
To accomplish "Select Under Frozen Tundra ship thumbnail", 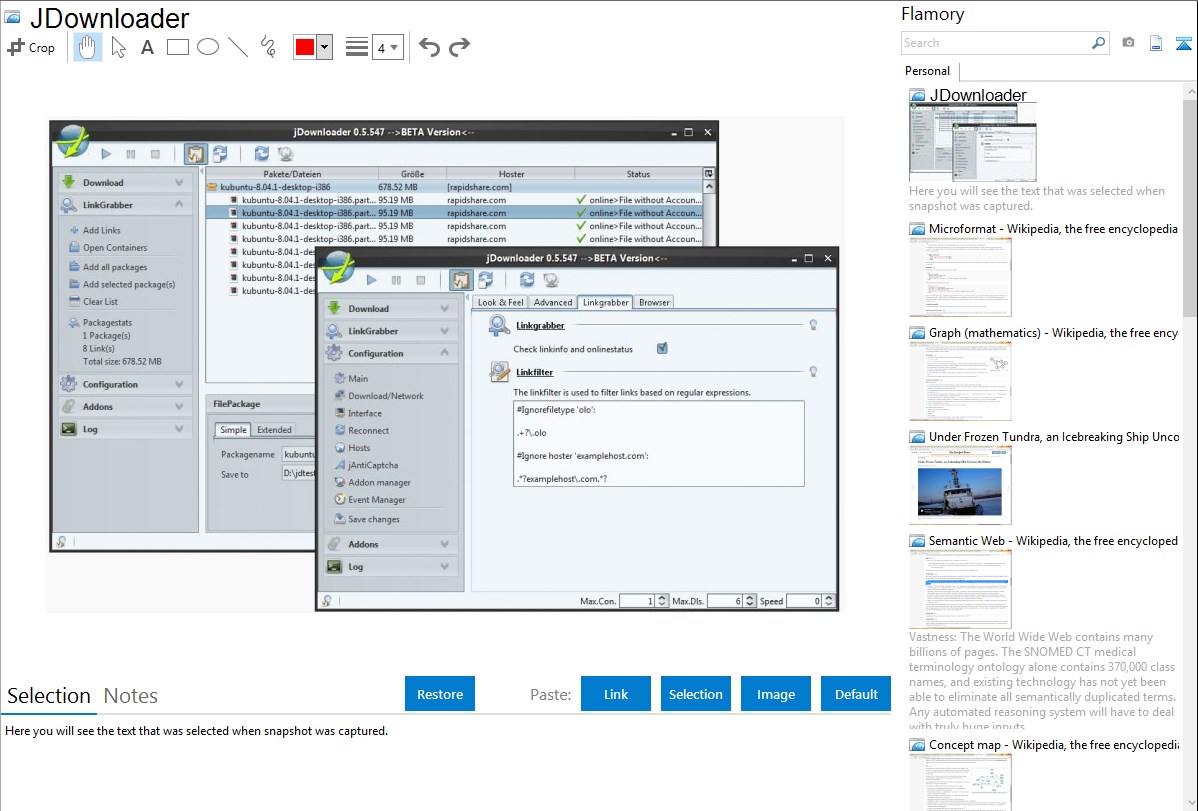I will (960, 485).
